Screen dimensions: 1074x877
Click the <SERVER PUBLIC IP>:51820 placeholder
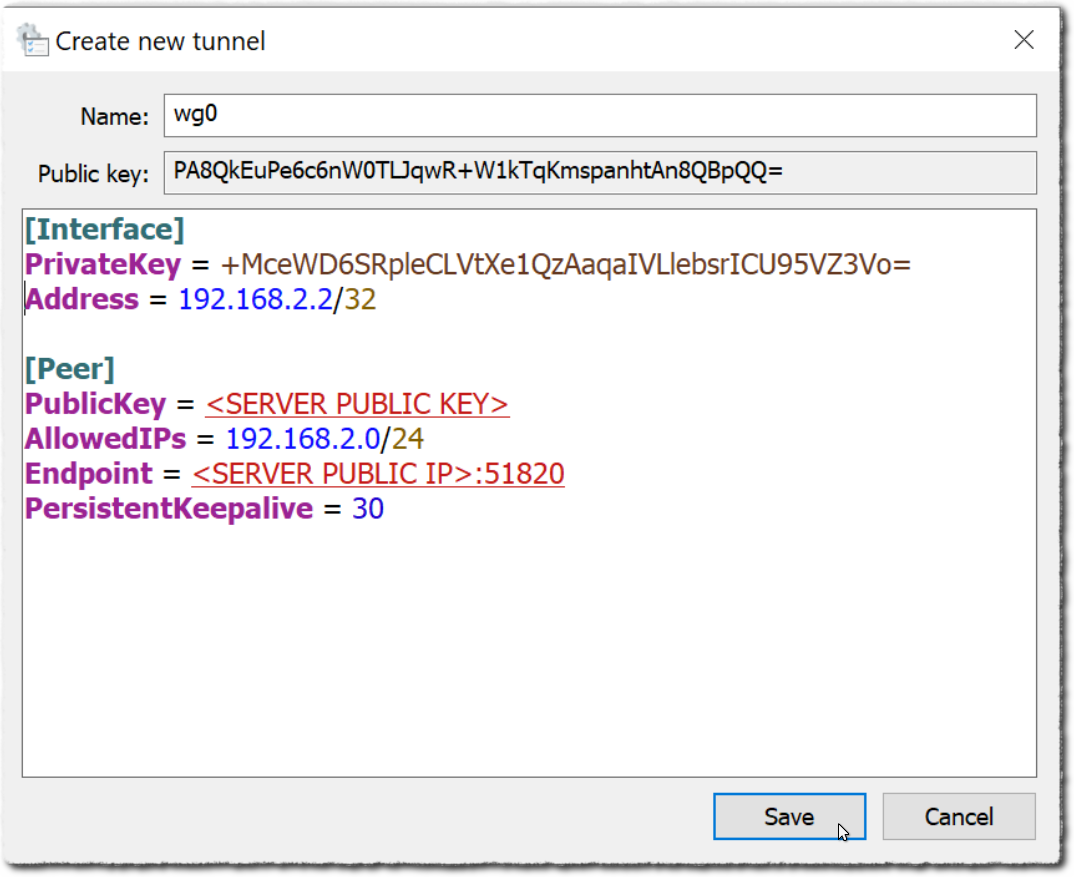click(378, 474)
